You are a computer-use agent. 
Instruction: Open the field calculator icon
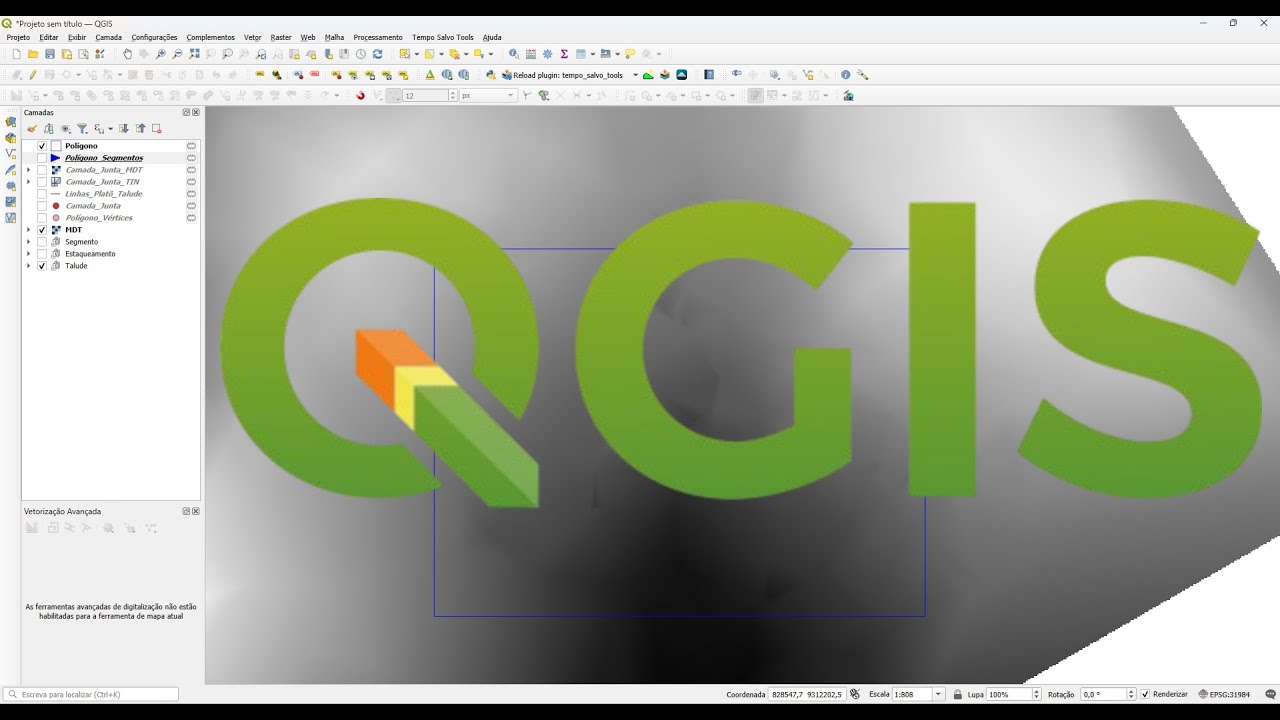(531, 54)
